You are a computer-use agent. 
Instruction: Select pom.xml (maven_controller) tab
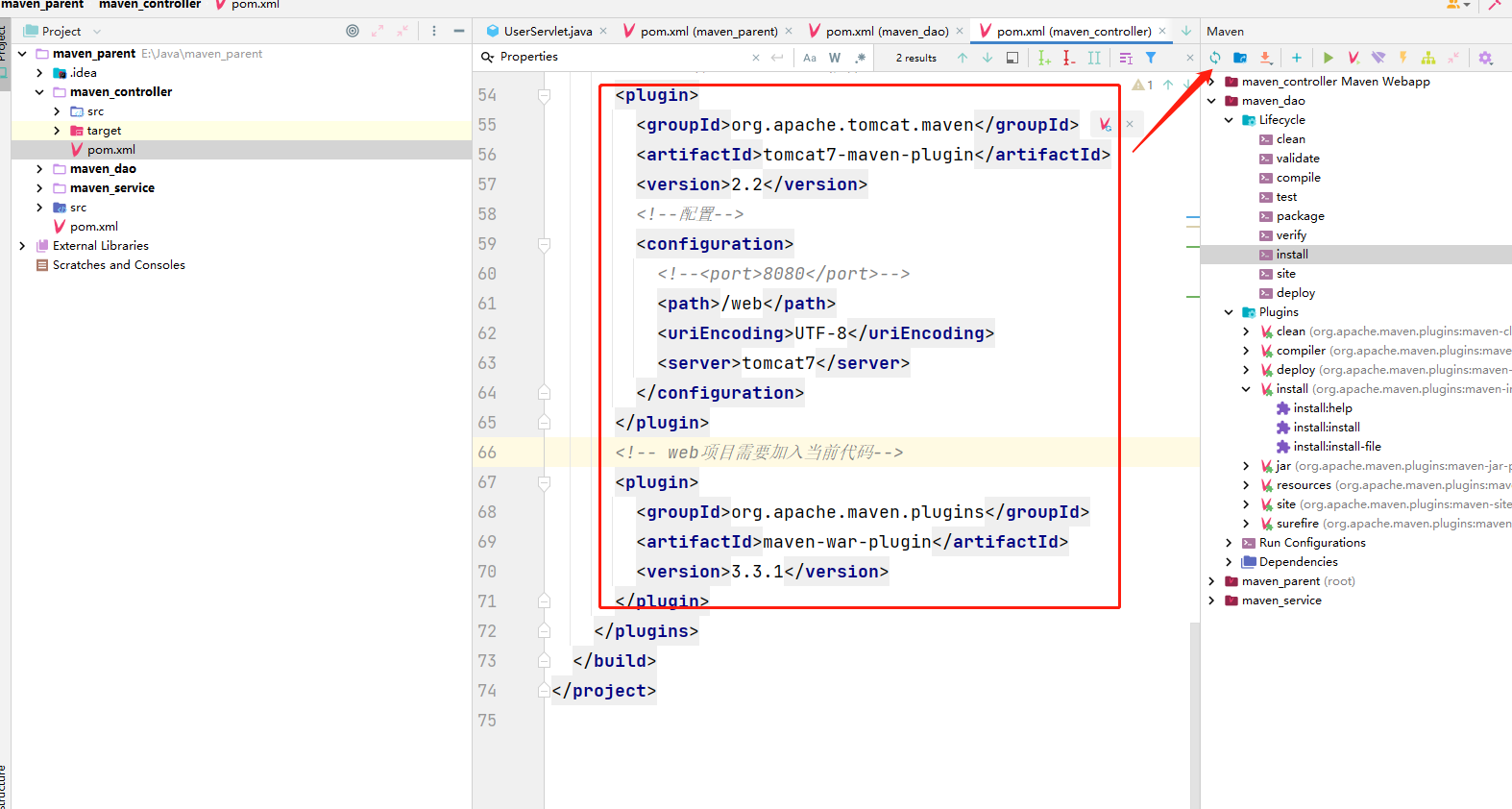pos(1073,31)
